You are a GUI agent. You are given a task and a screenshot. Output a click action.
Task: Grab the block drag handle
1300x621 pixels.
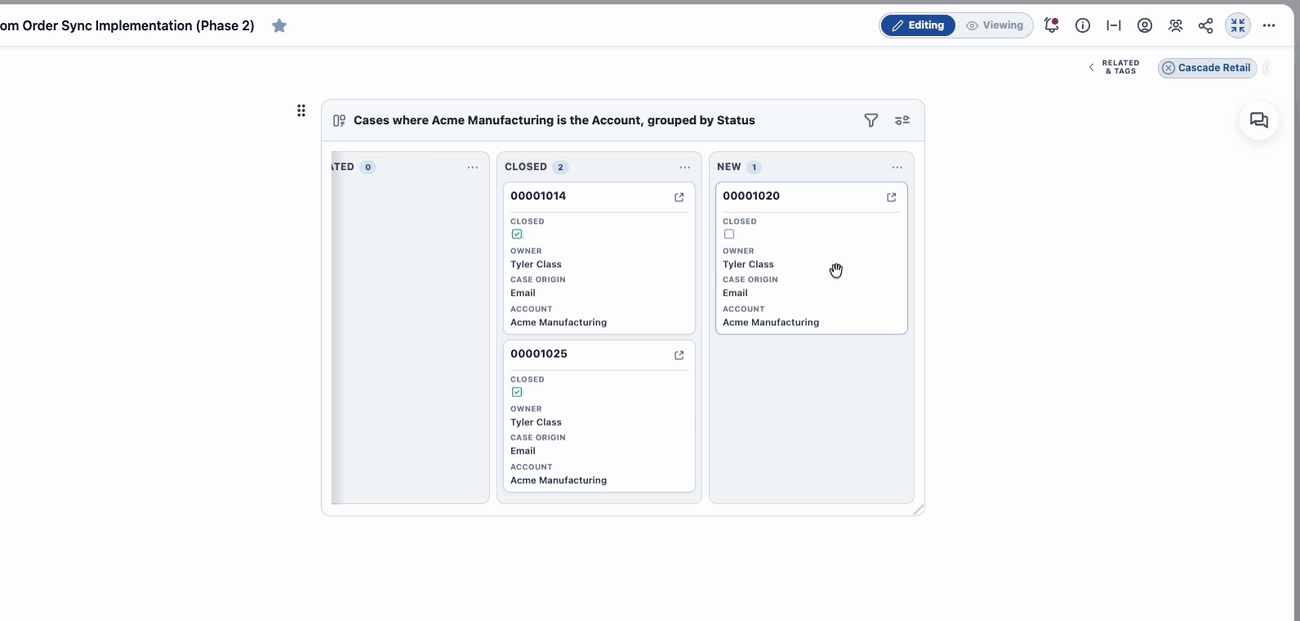click(301, 111)
